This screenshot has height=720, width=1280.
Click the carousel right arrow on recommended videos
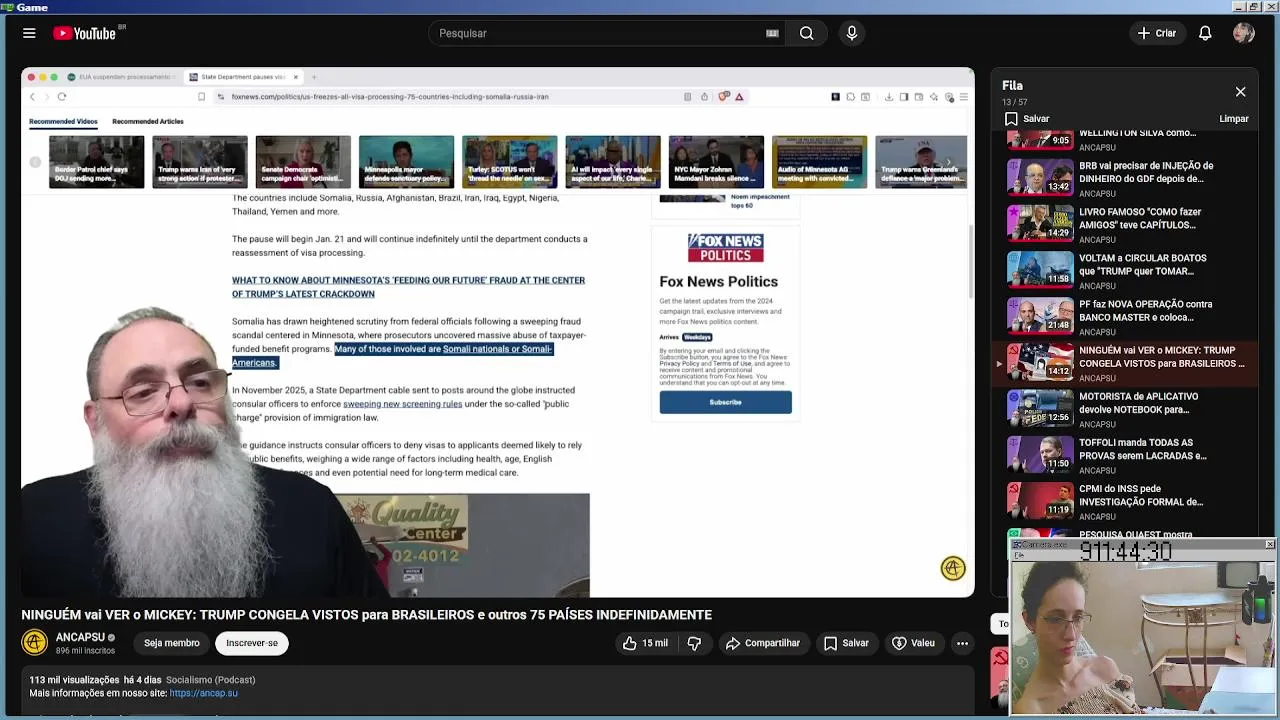point(949,162)
